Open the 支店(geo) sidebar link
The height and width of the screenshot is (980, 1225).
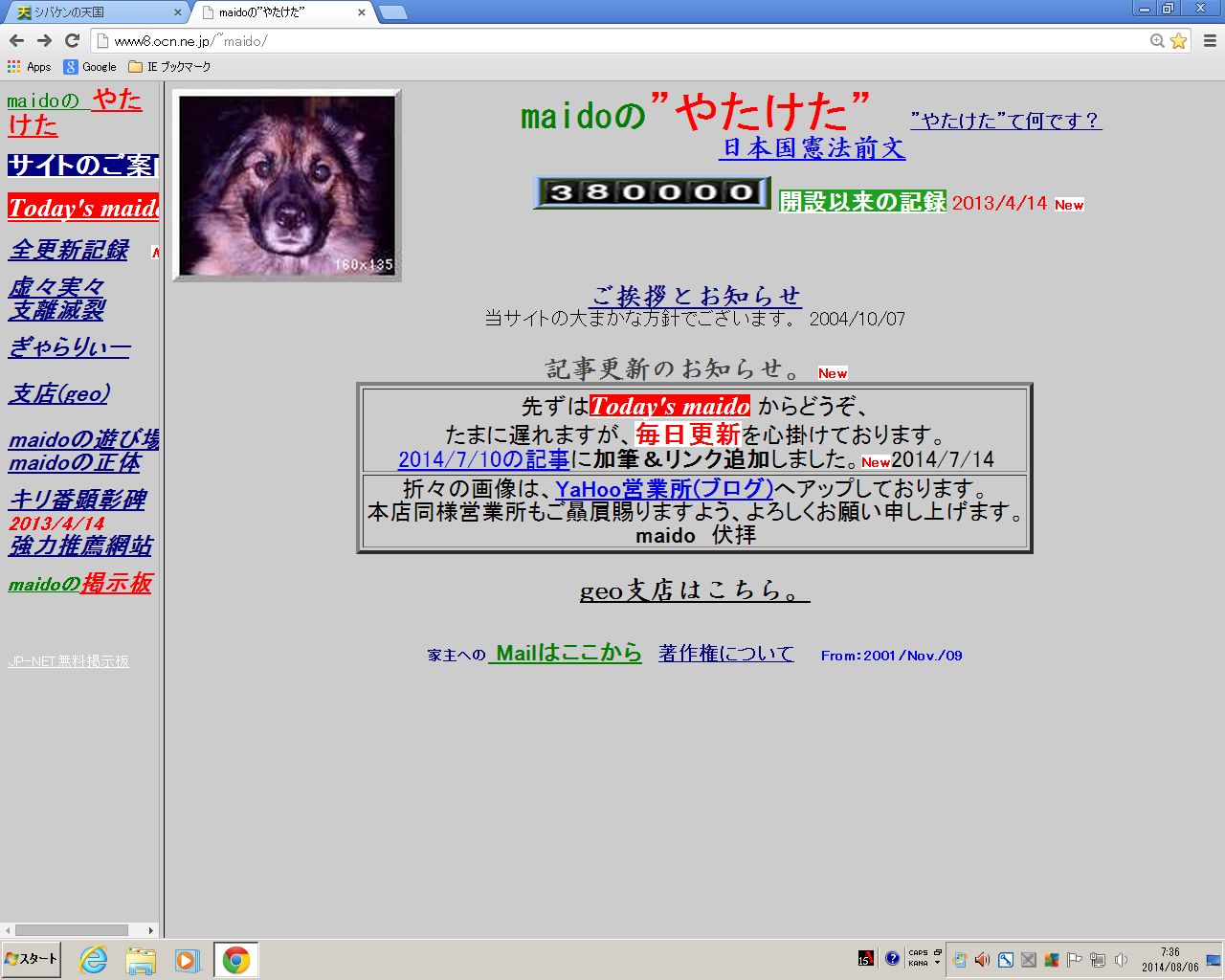tap(59, 393)
